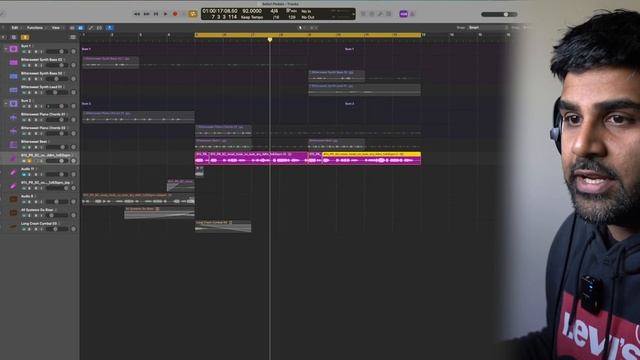
Task: Click the Add Track plus button
Action: (x=4, y=37)
